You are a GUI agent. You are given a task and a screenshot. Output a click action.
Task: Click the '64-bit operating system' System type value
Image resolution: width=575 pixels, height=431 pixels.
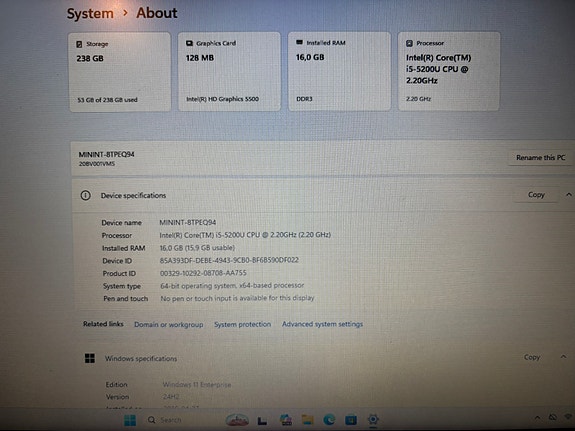click(232, 285)
